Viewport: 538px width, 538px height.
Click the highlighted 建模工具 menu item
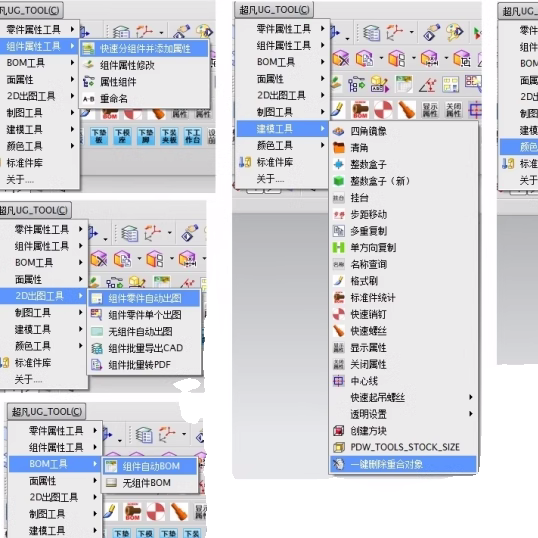pyautogui.click(x=282, y=129)
